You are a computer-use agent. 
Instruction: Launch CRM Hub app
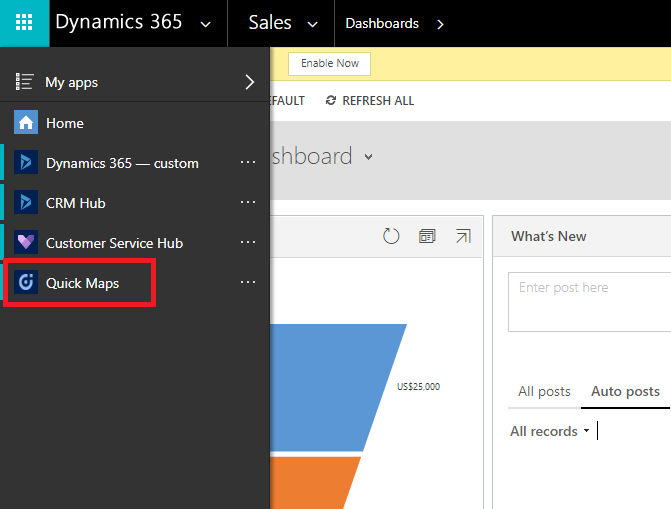click(x=75, y=203)
